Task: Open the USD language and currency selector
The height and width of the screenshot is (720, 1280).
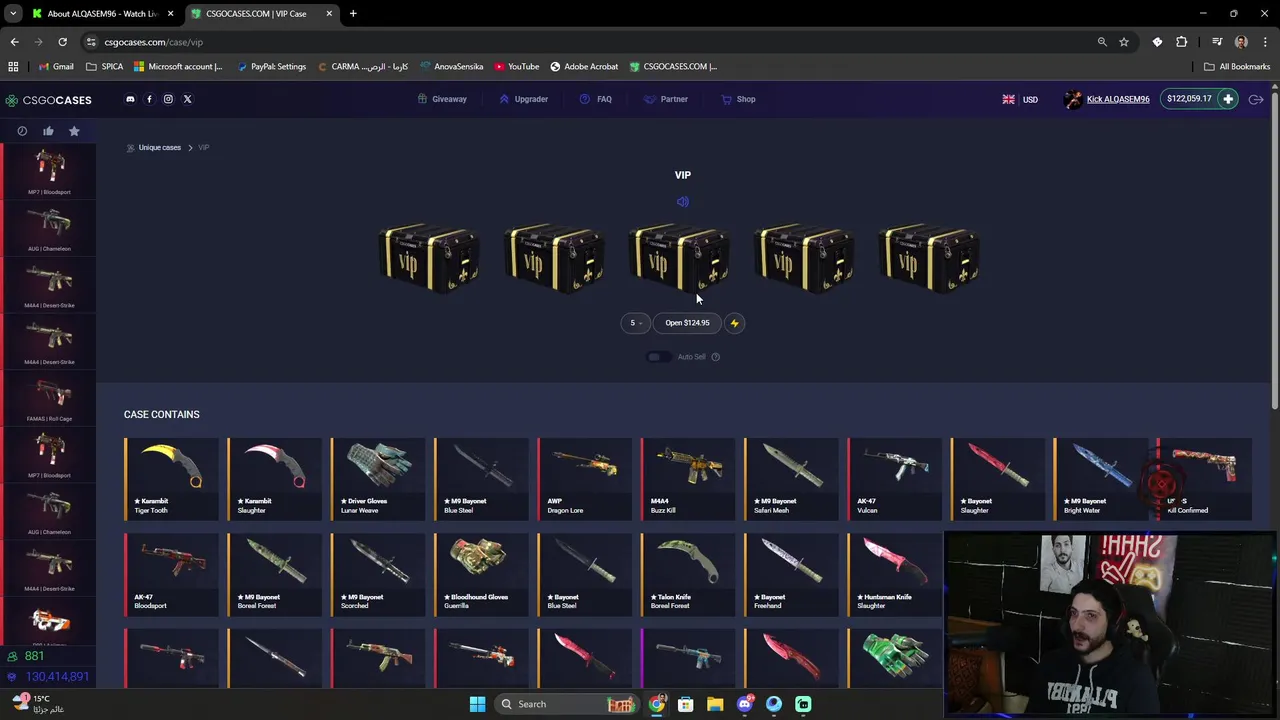Action: tap(1020, 100)
